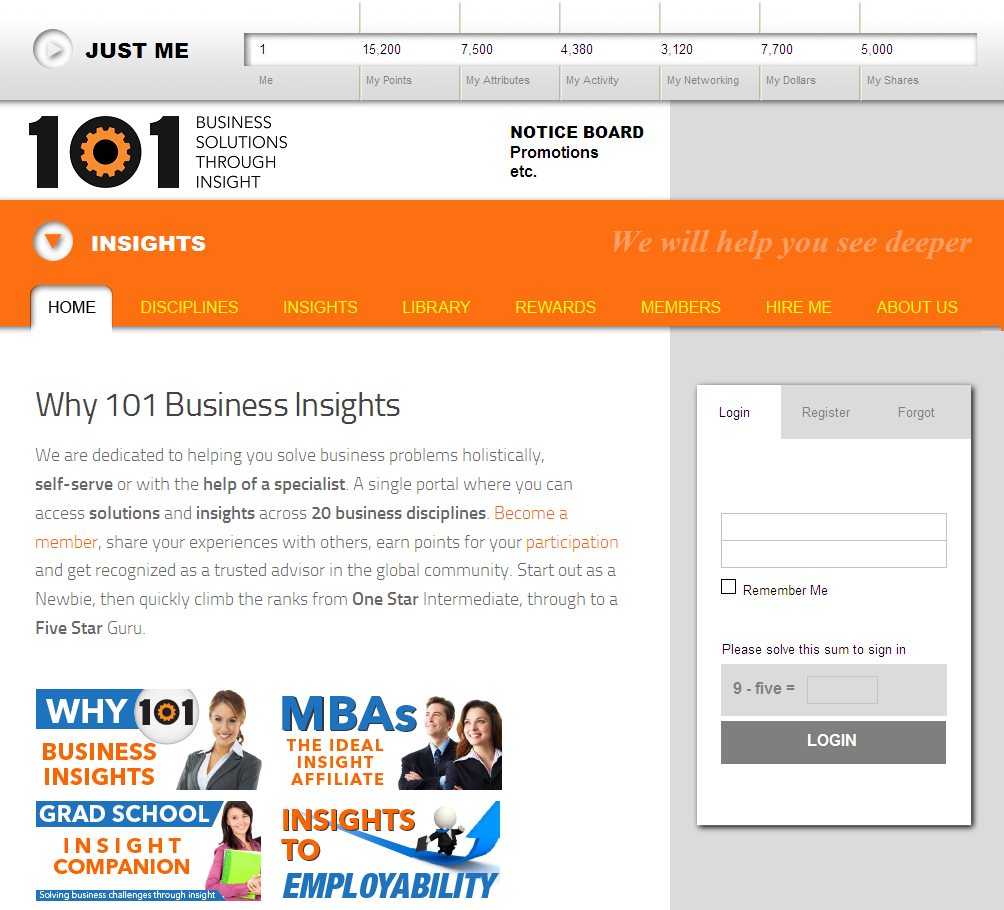
Task: Click the JUST ME heading text
Action: 137,51
